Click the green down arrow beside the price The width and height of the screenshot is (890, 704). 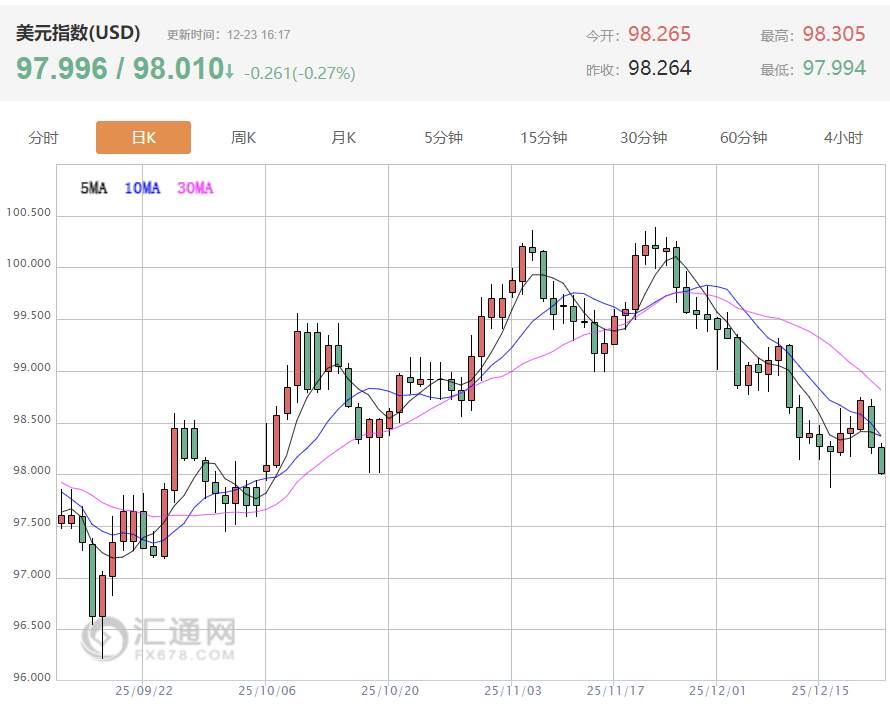coord(229,71)
